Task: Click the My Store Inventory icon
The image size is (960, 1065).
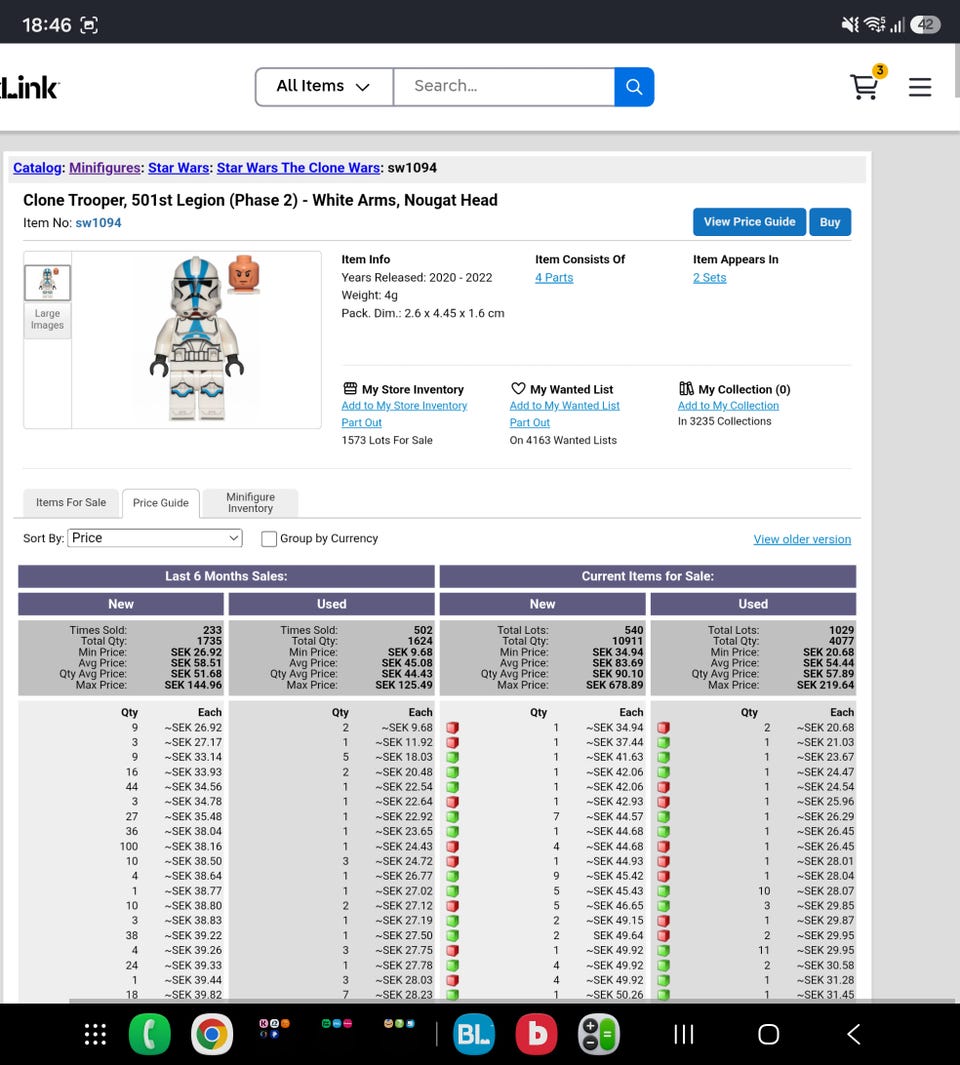Action: click(x=350, y=389)
